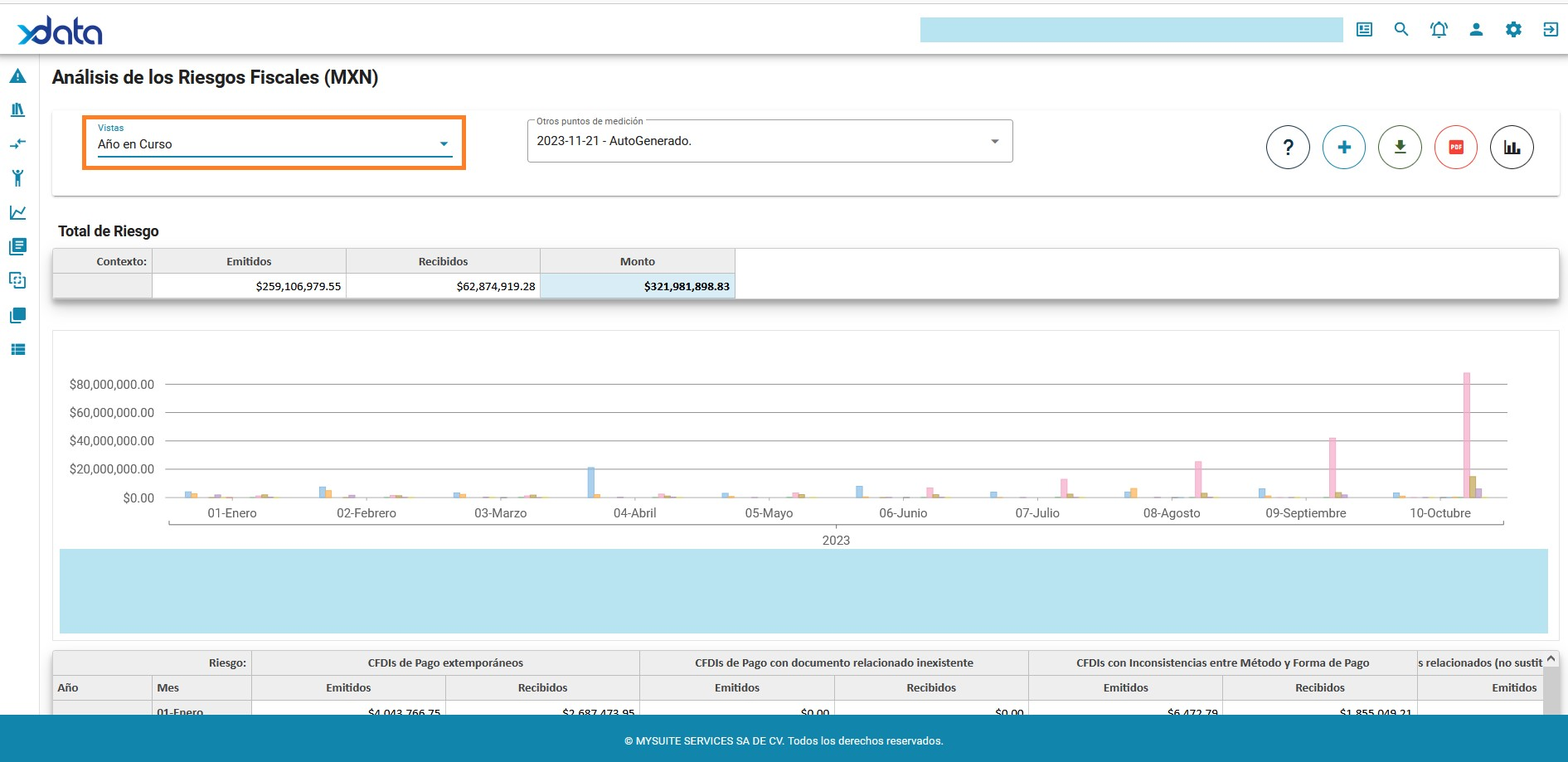Viewport: 1568px width, 762px height.
Task: Click the 10-Octubre axis label
Action: [1440, 513]
